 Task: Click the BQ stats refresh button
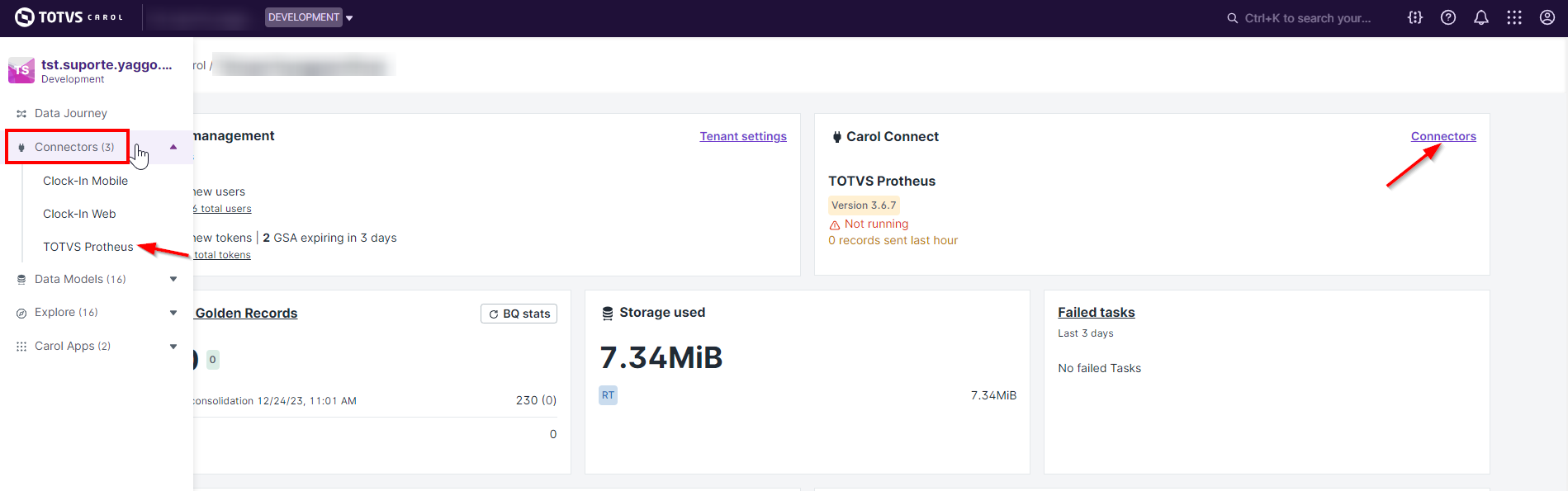519,314
